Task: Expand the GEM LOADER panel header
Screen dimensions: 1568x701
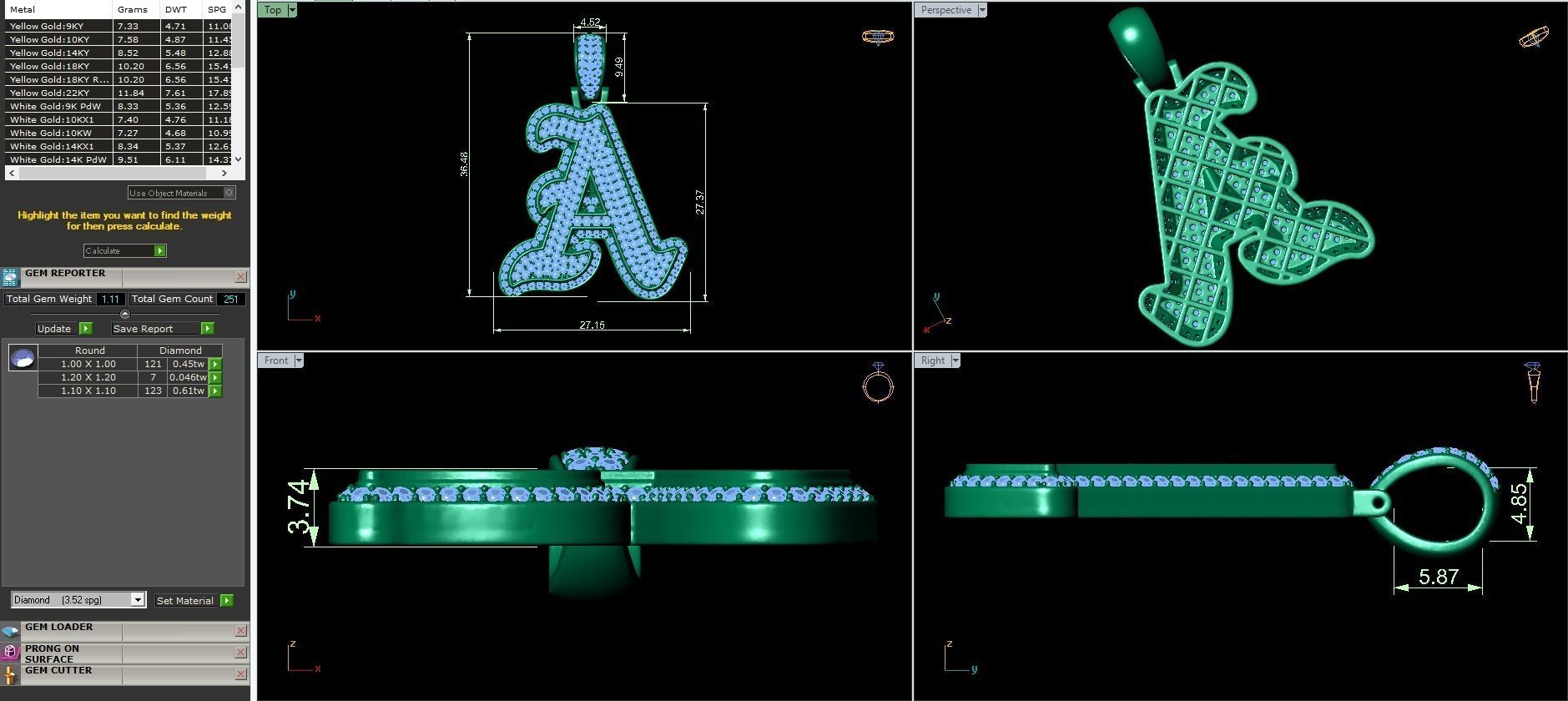Action: [125, 631]
